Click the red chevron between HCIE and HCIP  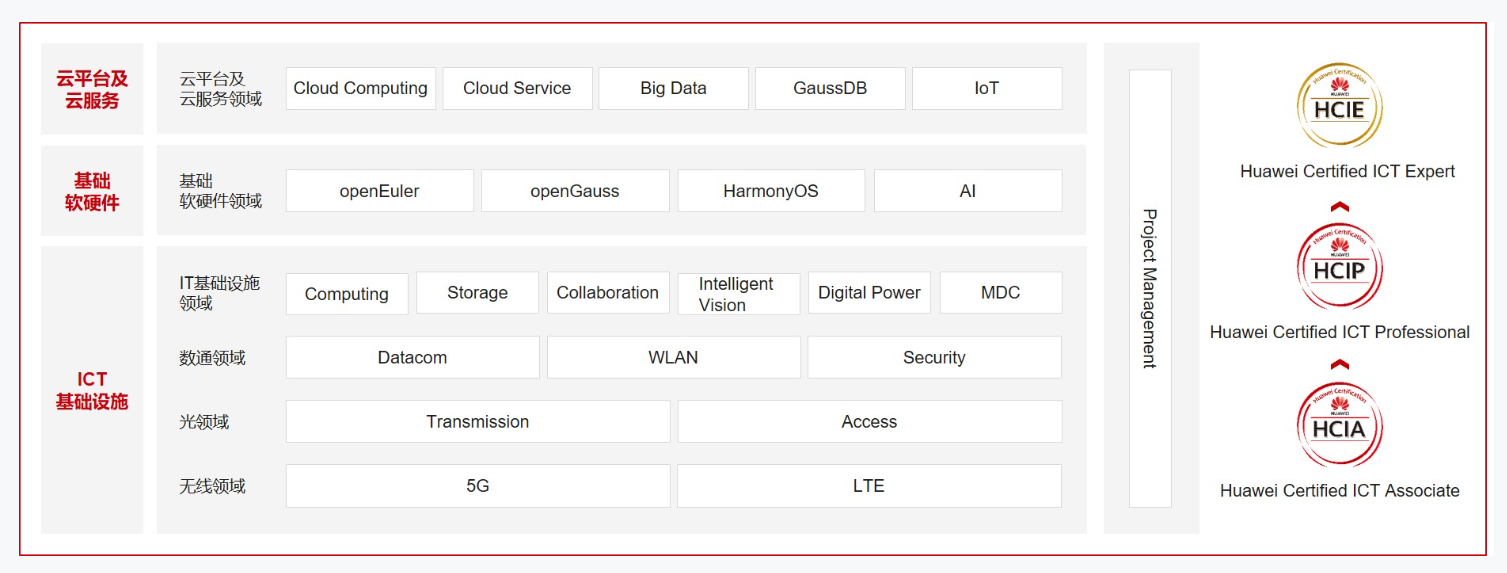(x=1340, y=206)
